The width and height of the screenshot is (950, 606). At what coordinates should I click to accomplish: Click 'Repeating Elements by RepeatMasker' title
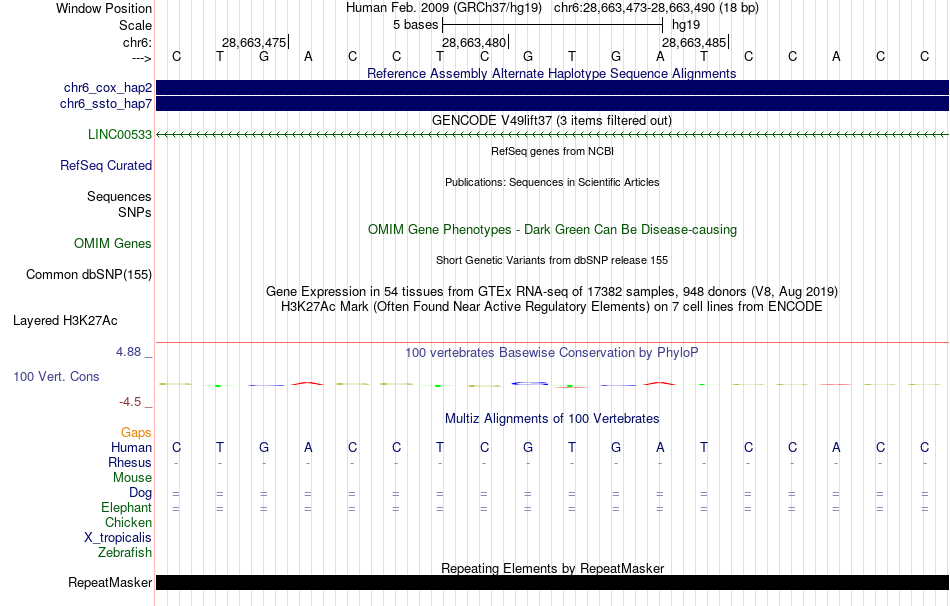553,568
